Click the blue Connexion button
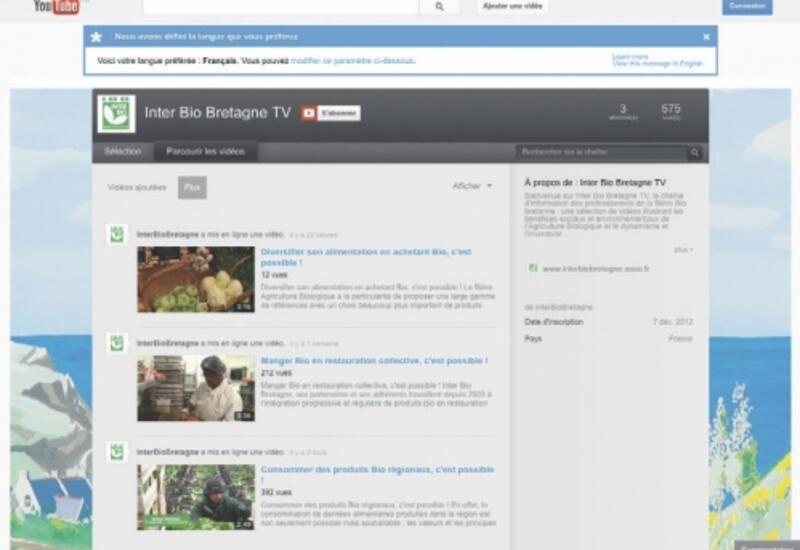This screenshot has height=550, width=800. tap(747, 6)
